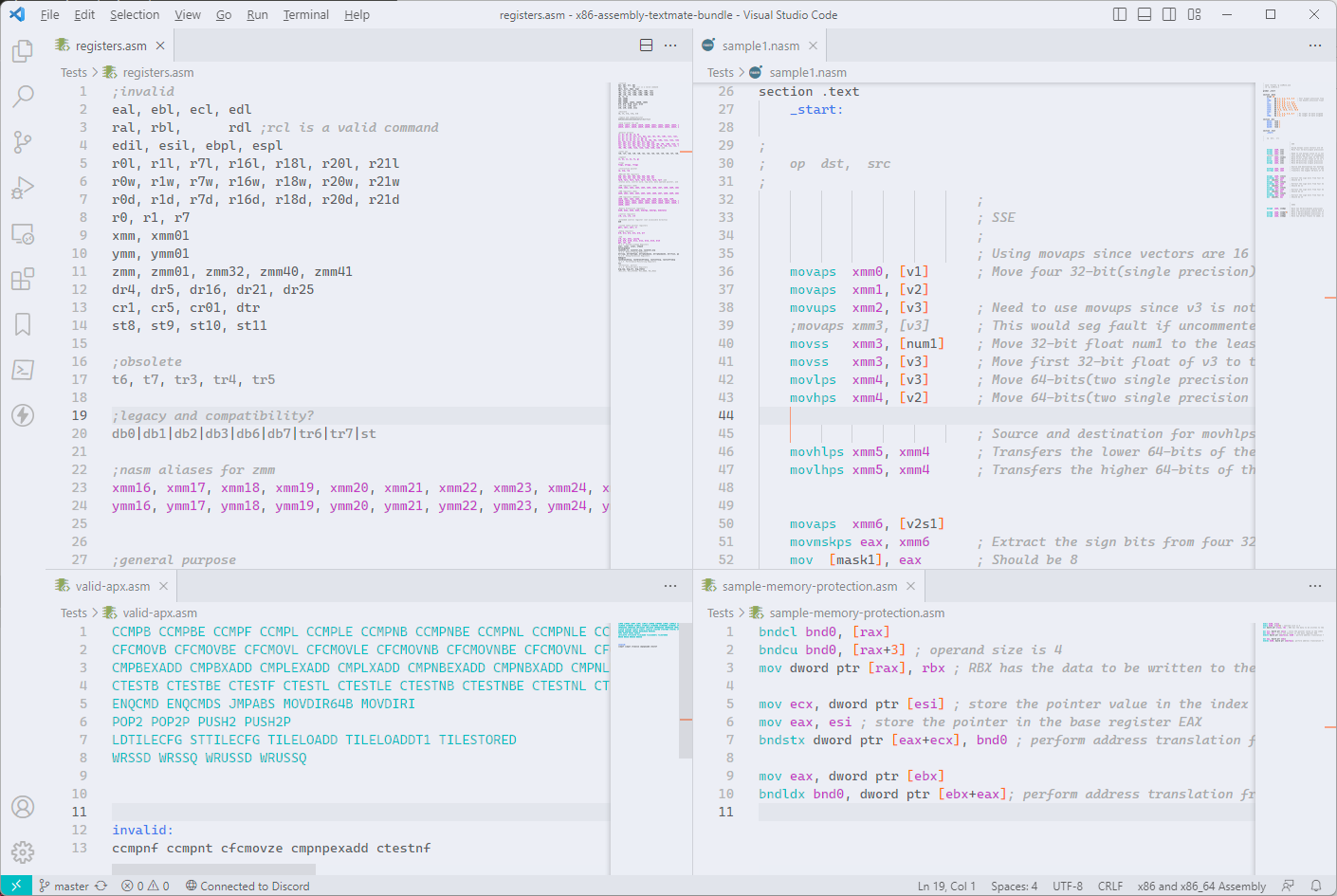Split the registers.asm editor
This screenshot has height=896, width=1337.
[646, 46]
